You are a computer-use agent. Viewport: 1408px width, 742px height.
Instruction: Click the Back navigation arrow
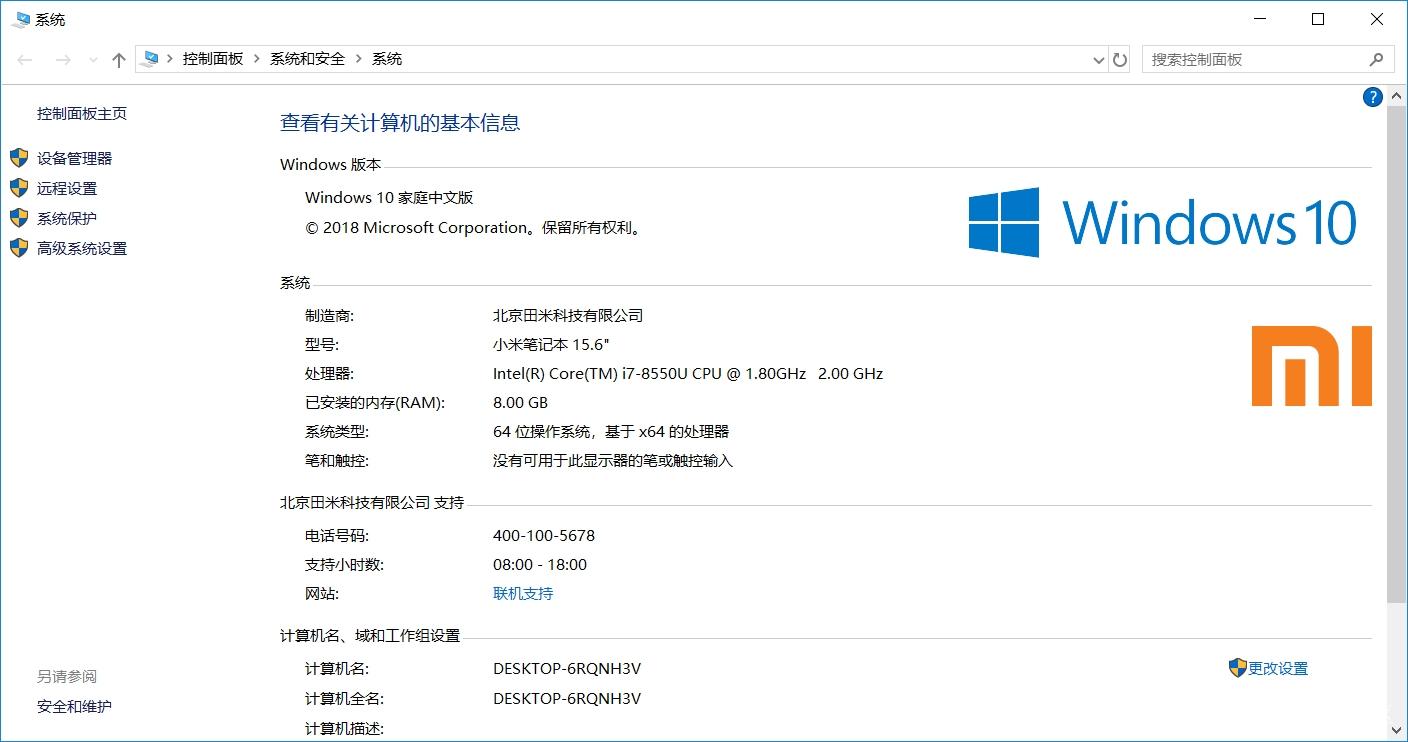click(x=25, y=60)
